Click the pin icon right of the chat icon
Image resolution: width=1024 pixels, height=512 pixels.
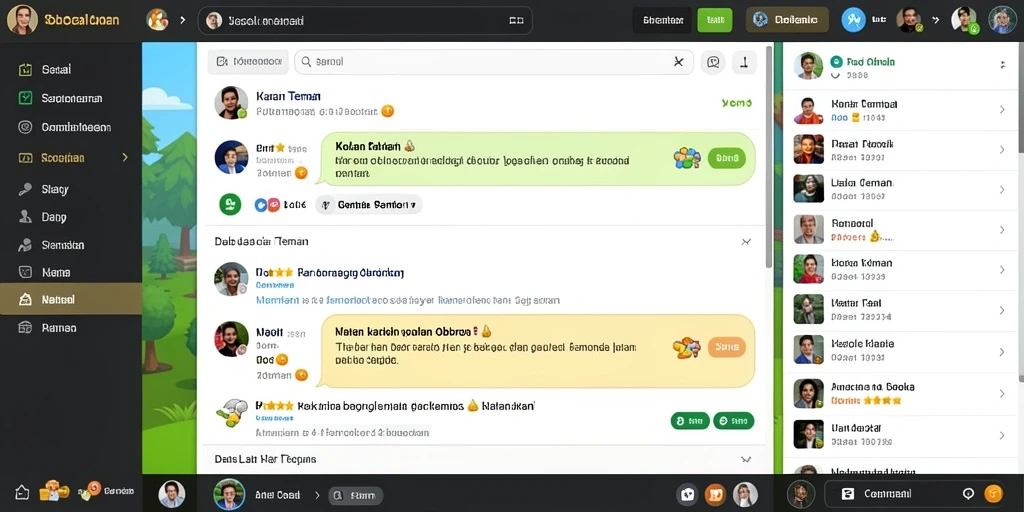pyautogui.click(x=744, y=62)
